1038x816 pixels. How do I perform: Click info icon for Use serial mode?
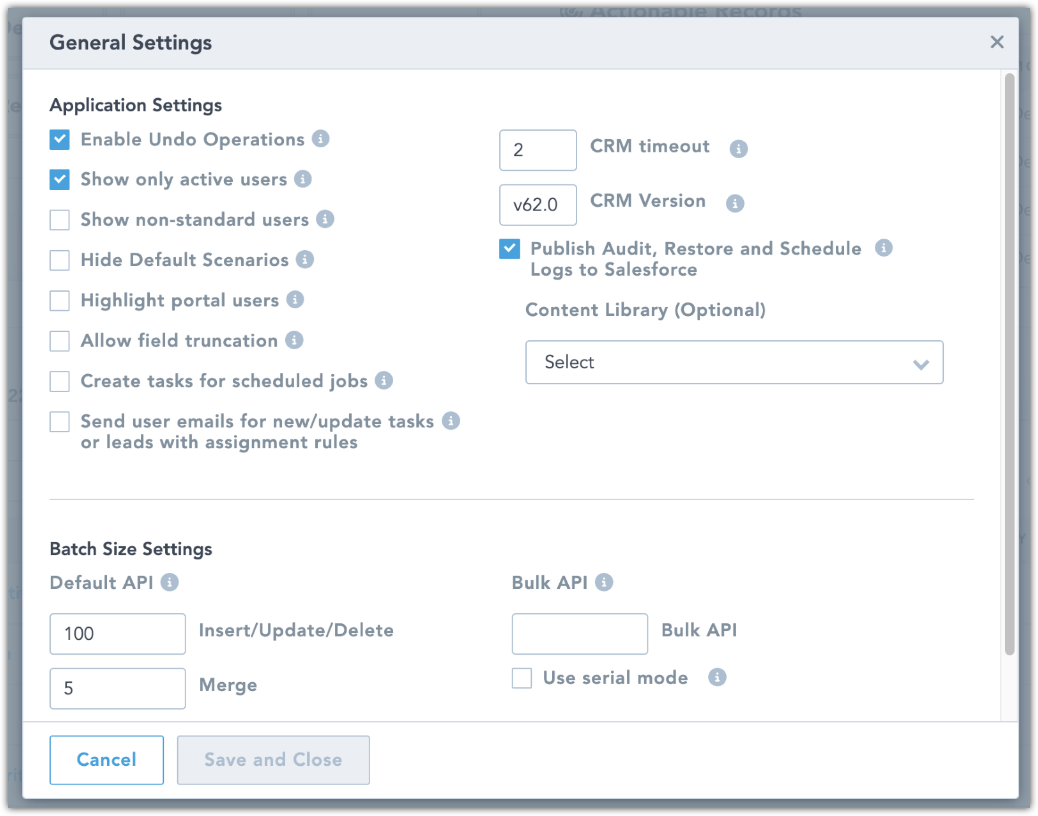coord(718,678)
